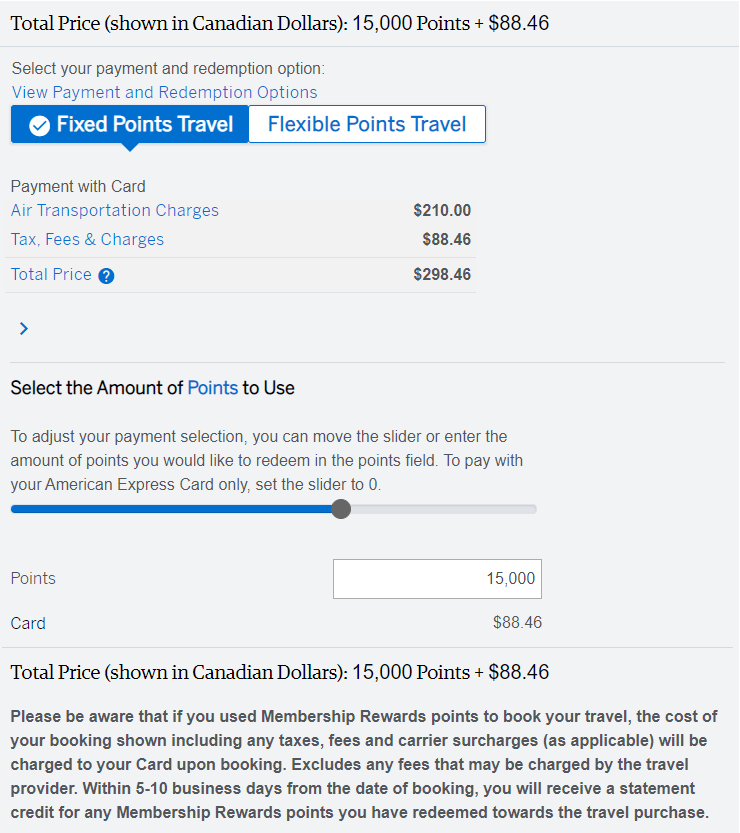
Task: Click the blue Points link in the heading
Action: 212,387
